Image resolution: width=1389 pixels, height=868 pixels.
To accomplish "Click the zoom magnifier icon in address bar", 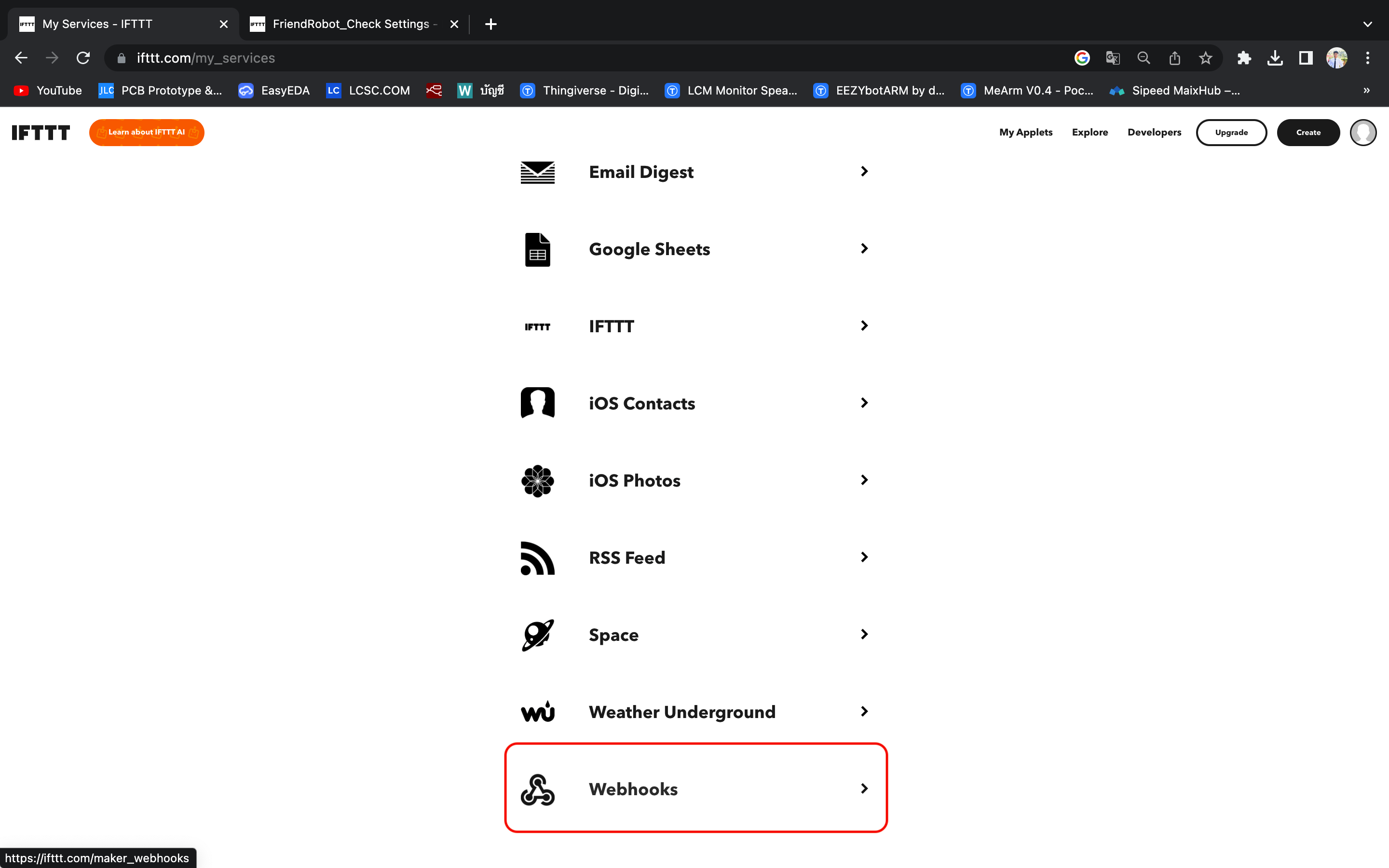I will [x=1144, y=58].
